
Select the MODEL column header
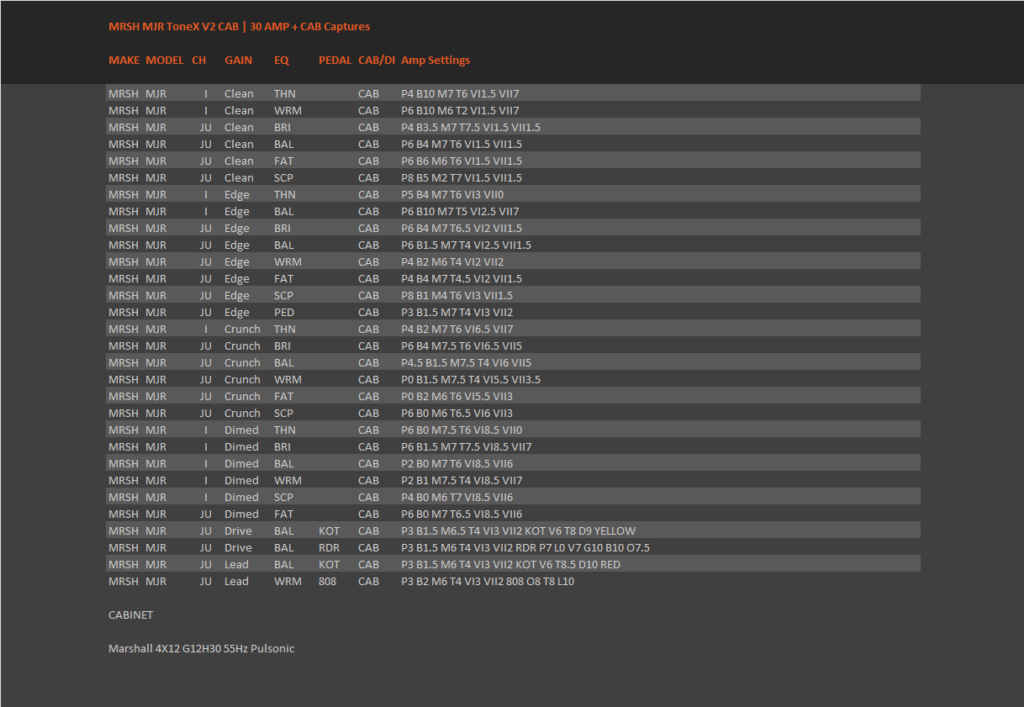165,60
